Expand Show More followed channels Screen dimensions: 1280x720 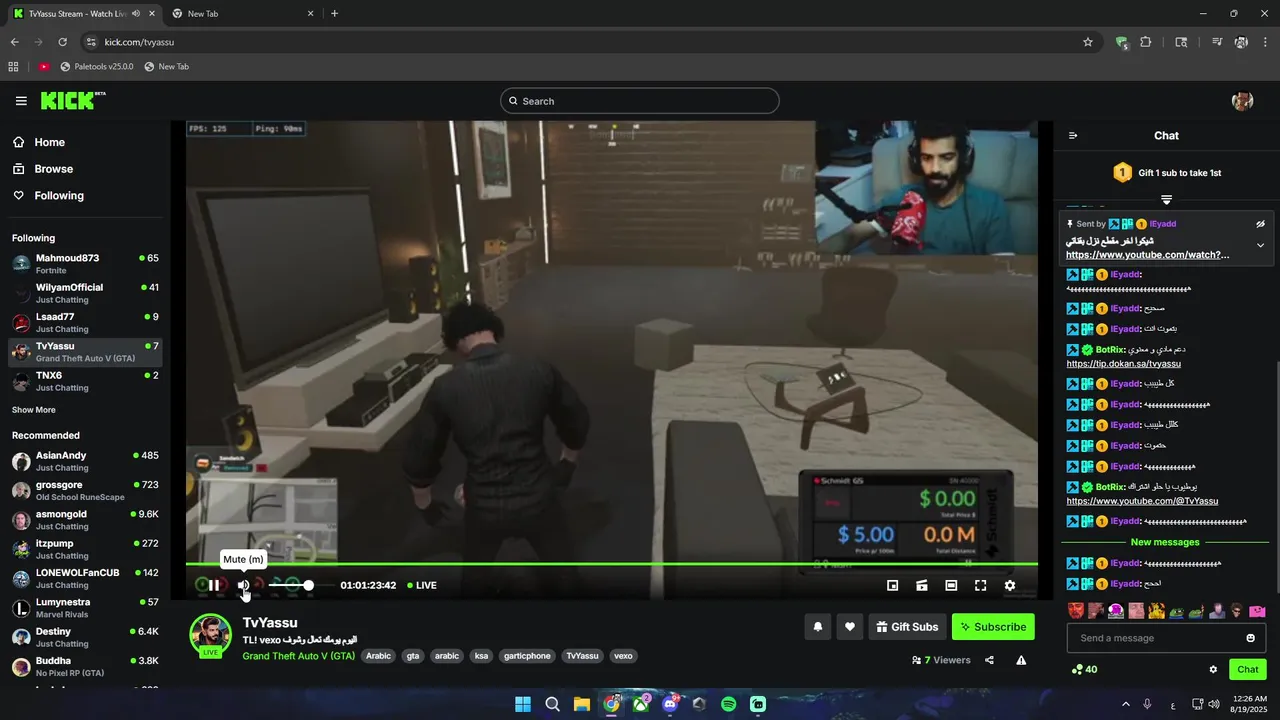point(34,410)
